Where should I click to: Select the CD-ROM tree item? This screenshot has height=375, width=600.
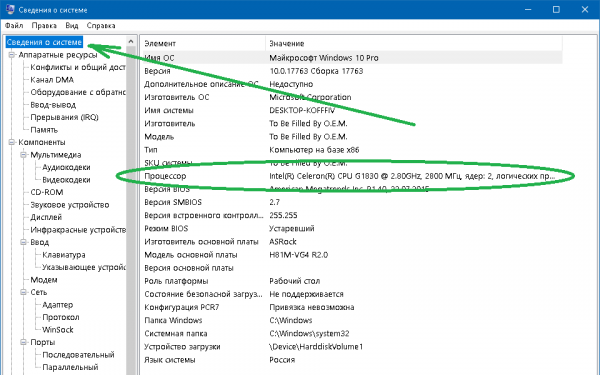47,192
